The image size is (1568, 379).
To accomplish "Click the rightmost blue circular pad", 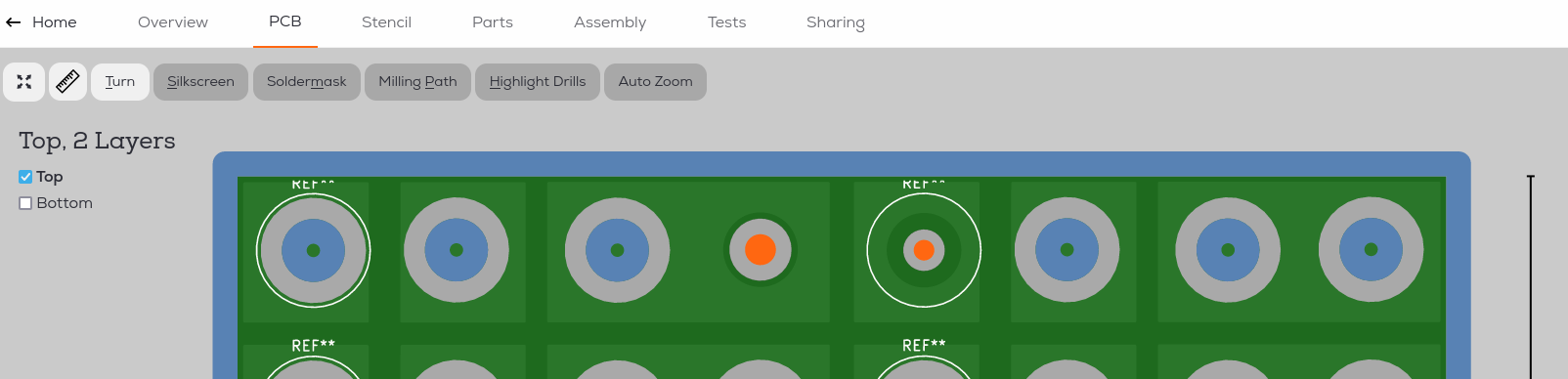I will click(1372, 250).
